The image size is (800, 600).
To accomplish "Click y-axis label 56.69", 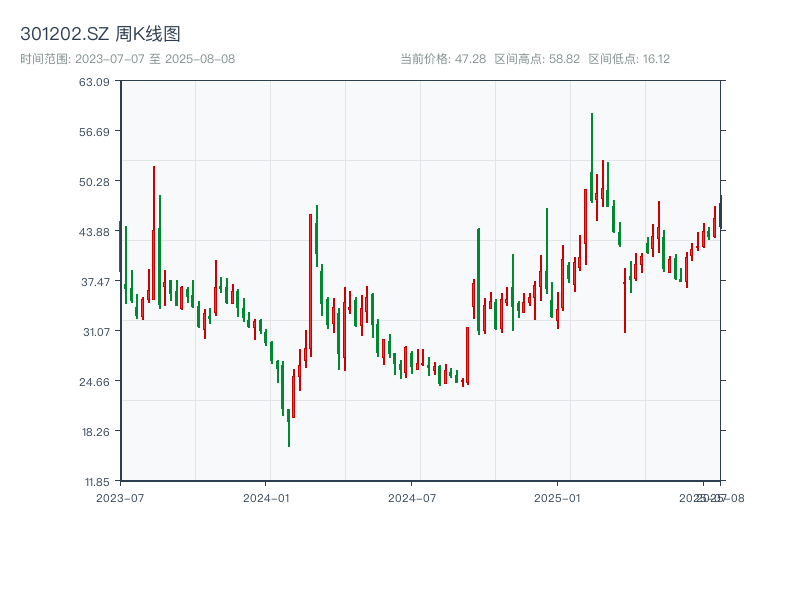I will (x=94, y=132).
